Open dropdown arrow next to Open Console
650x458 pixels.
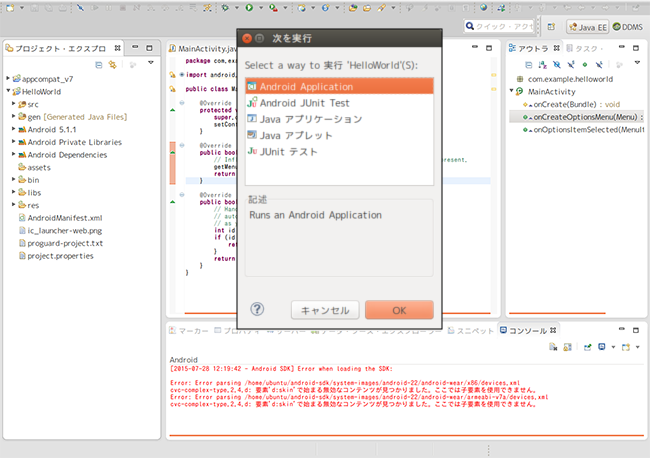point(638,347)
